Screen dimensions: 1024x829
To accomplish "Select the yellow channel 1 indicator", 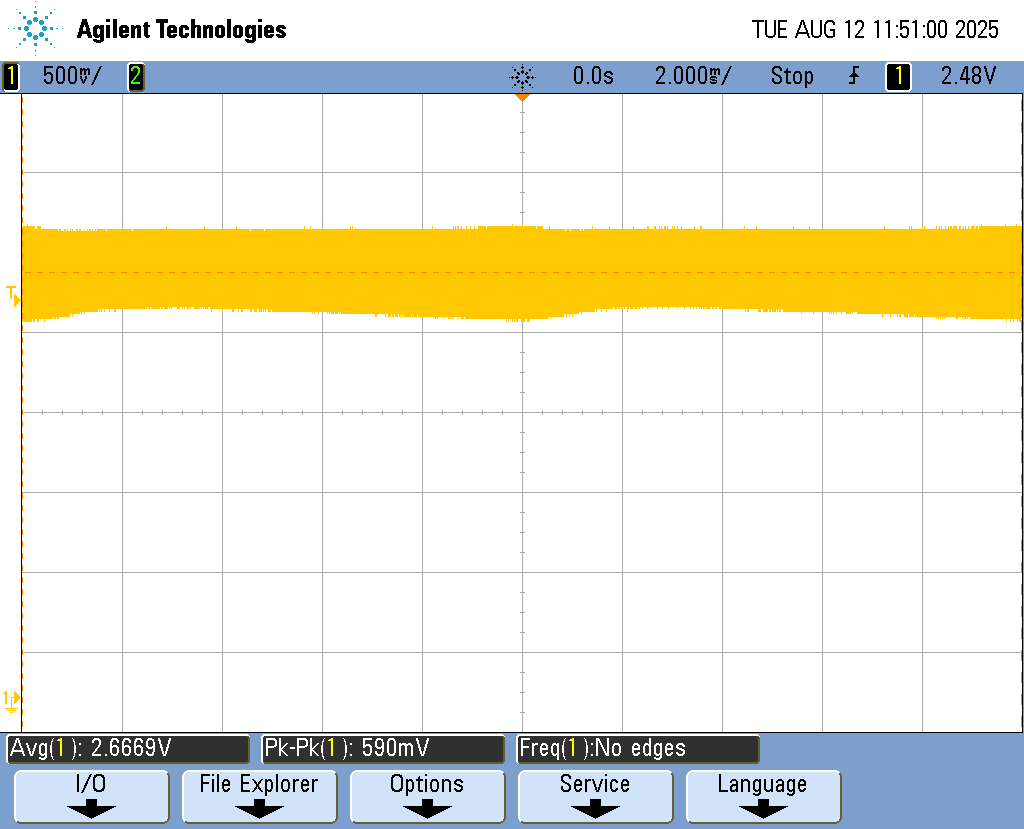I will (11, 76).
